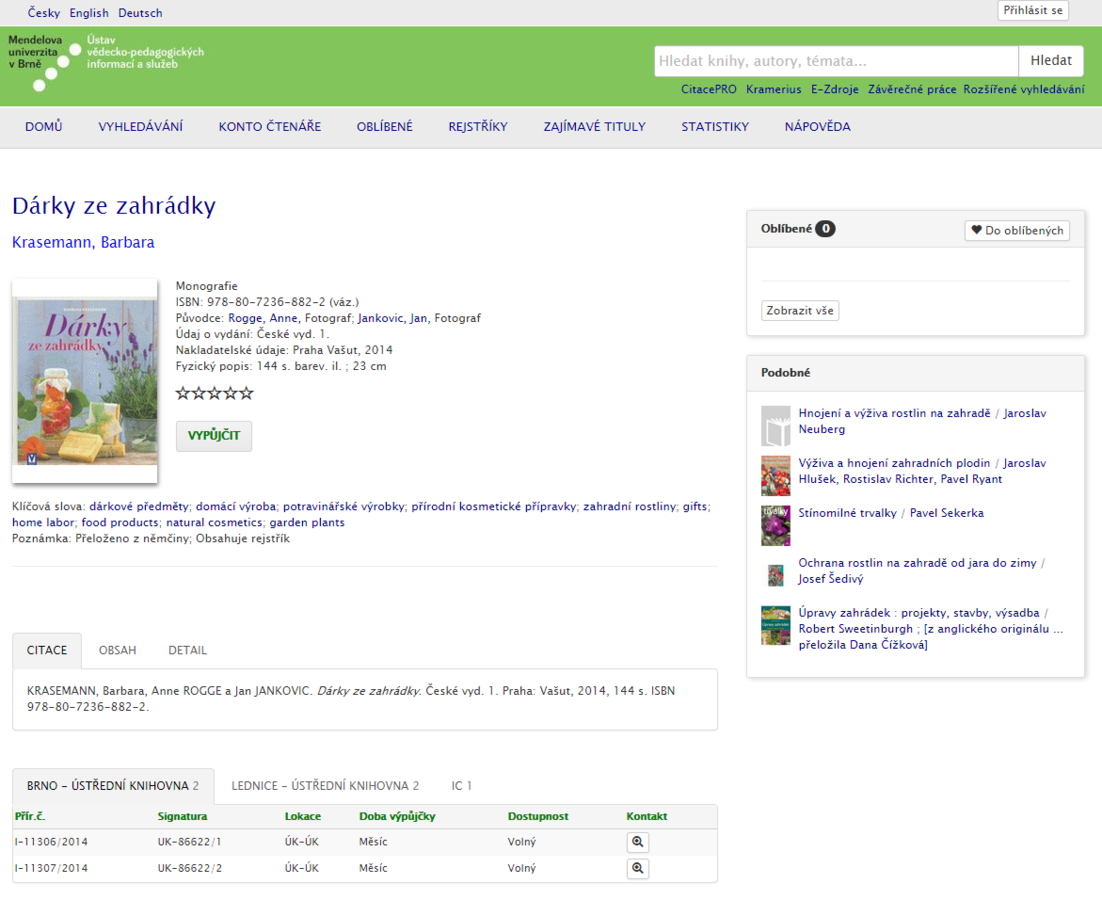Open Jankovic, Jan author link
This screenshot has height=900, width=1102.
pos(392,318)
